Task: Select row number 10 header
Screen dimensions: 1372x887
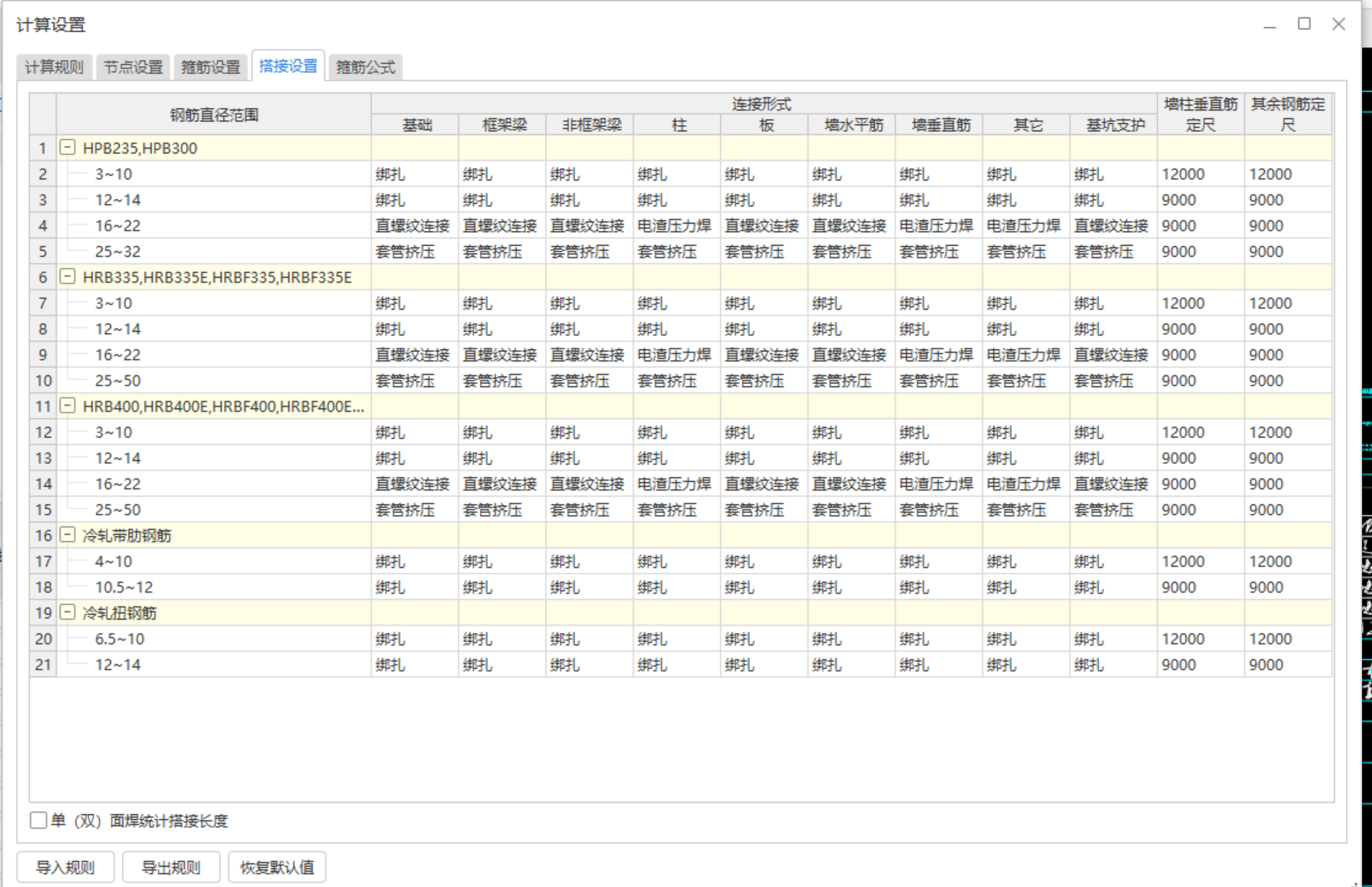Action: pos(43,380)
